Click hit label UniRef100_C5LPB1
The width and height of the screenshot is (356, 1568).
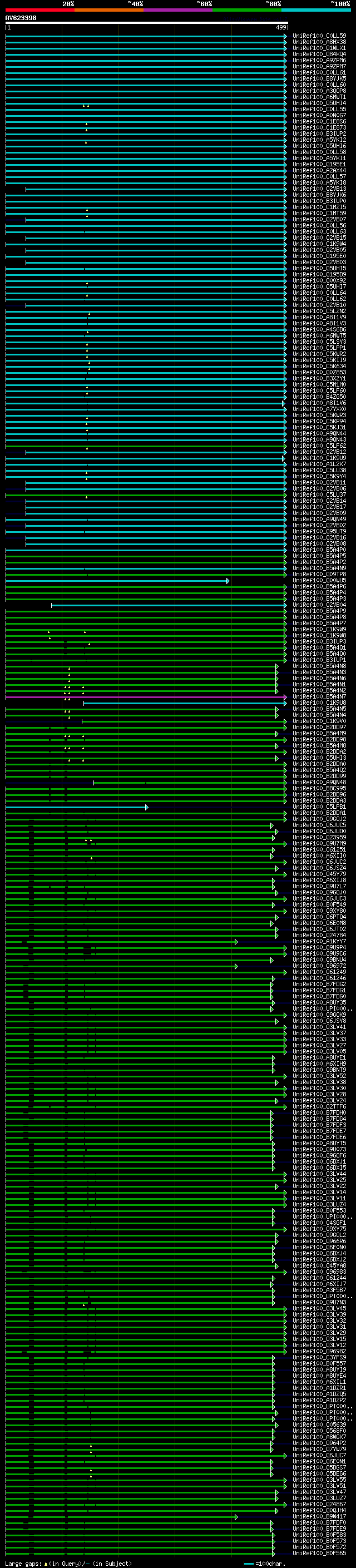coord(319,808)
